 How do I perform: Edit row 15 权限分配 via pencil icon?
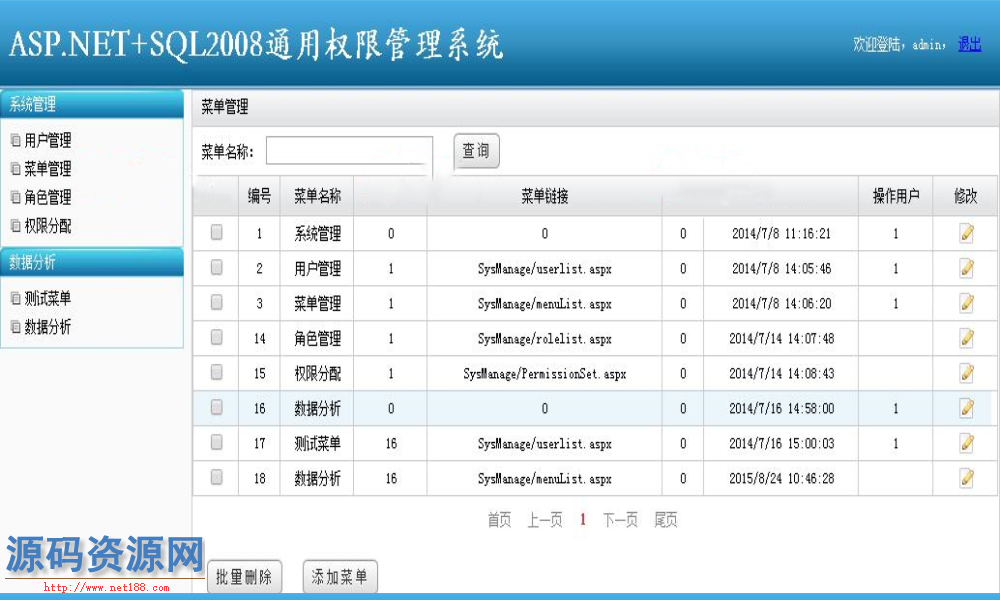(x=966, y=374)
